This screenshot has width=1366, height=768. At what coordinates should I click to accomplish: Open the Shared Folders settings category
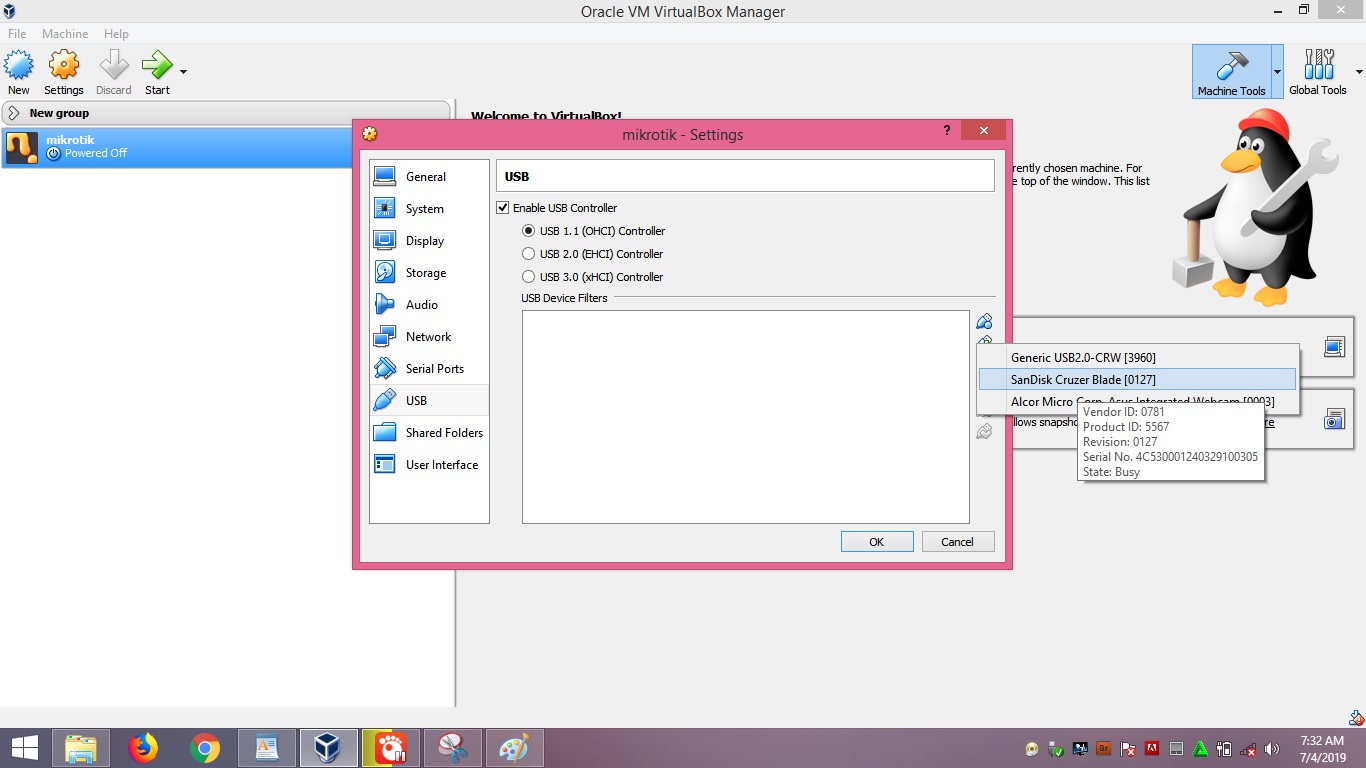[x=429, y=433]
